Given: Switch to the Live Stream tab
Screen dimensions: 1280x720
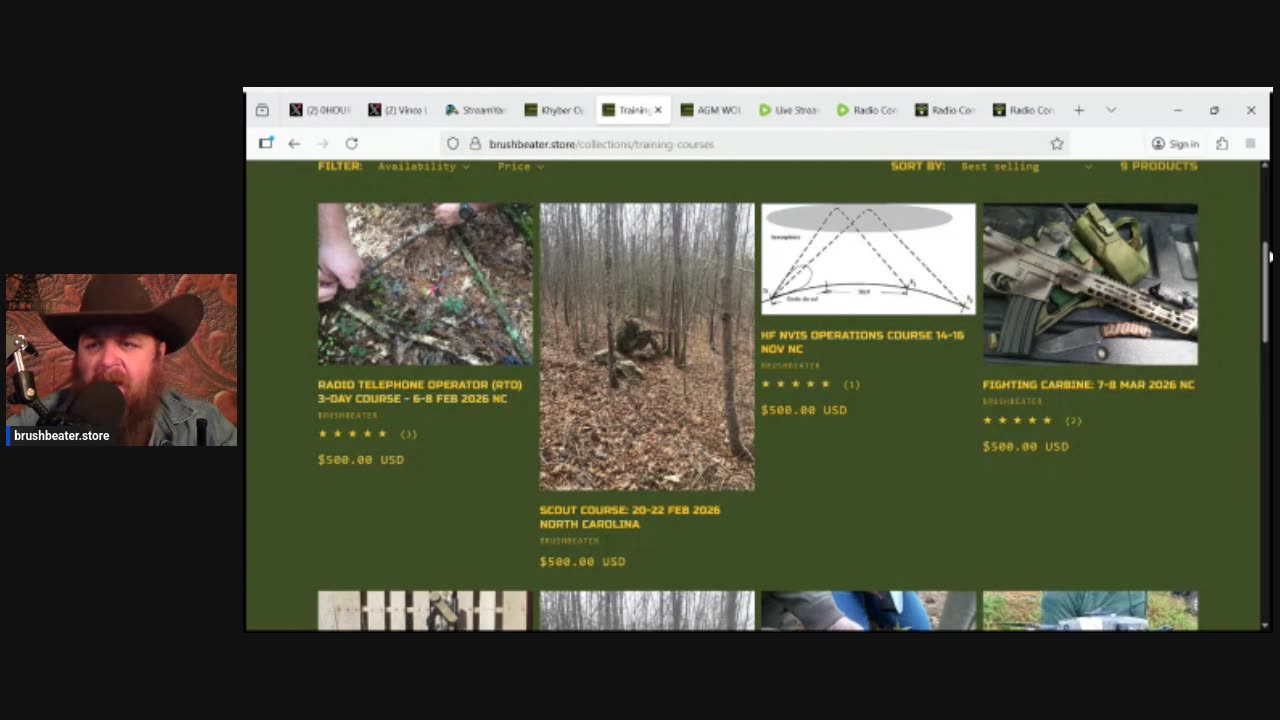Looking at the screenshot, I should 788,110.
